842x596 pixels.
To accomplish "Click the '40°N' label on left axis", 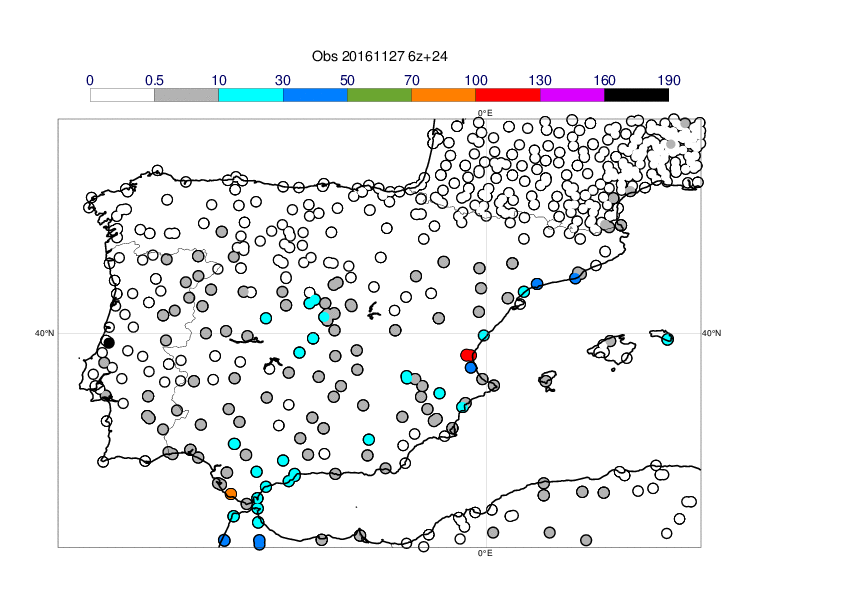I will 45,333.
